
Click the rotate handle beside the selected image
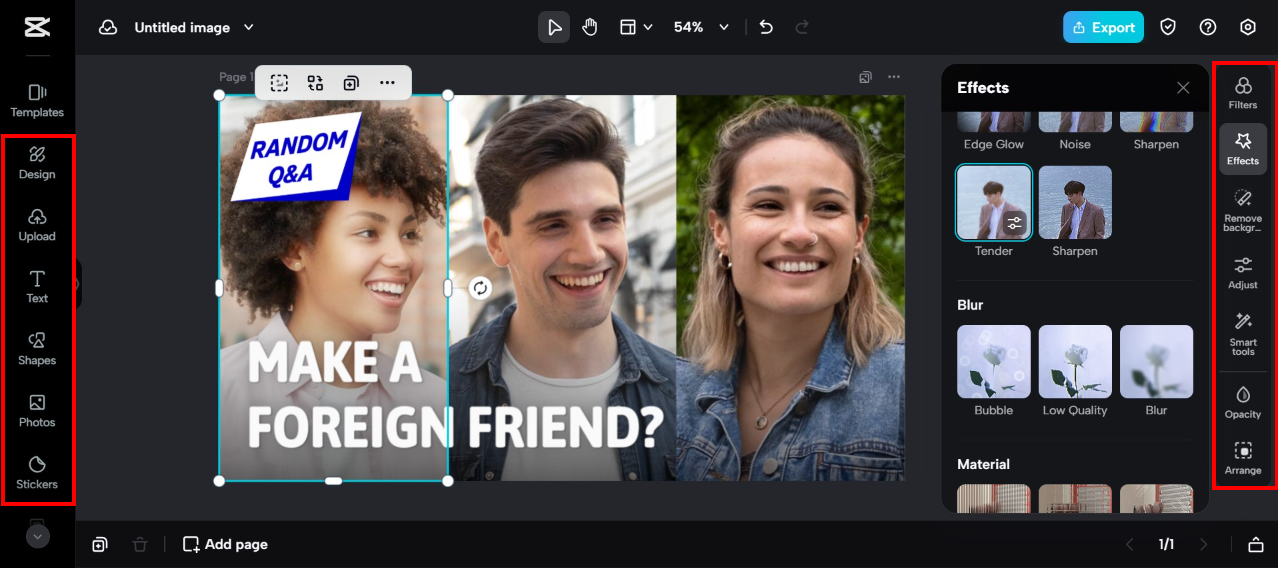481,288
